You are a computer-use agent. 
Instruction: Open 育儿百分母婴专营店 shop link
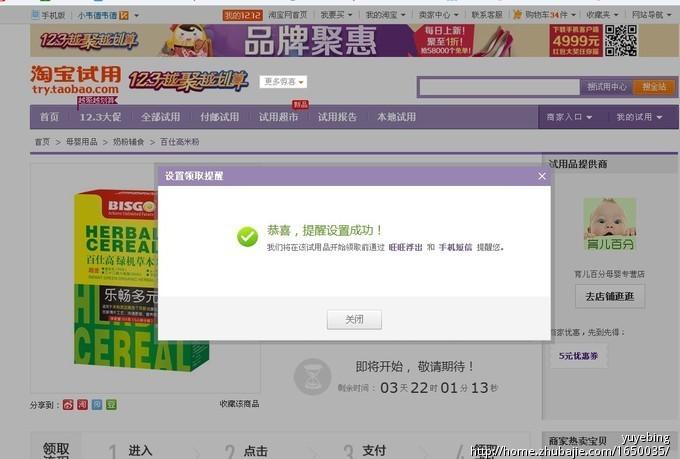point(609,274)
